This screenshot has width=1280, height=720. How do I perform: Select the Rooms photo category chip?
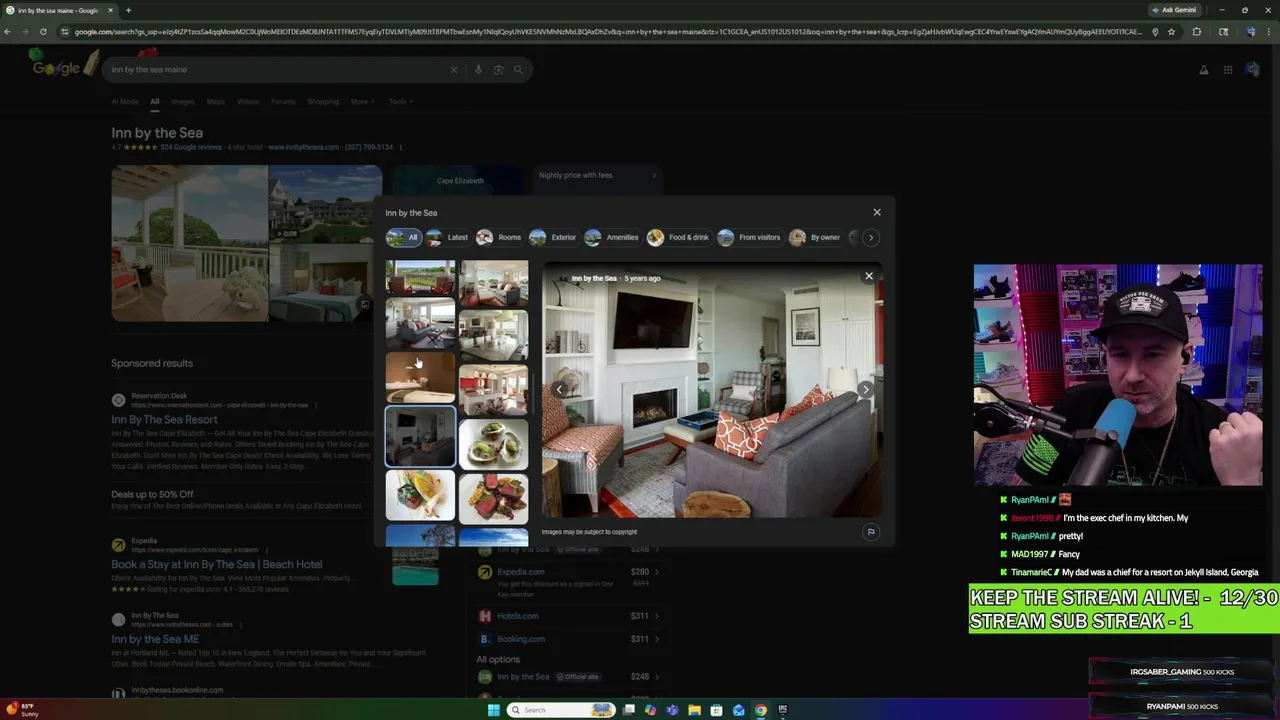pos(499,237)
